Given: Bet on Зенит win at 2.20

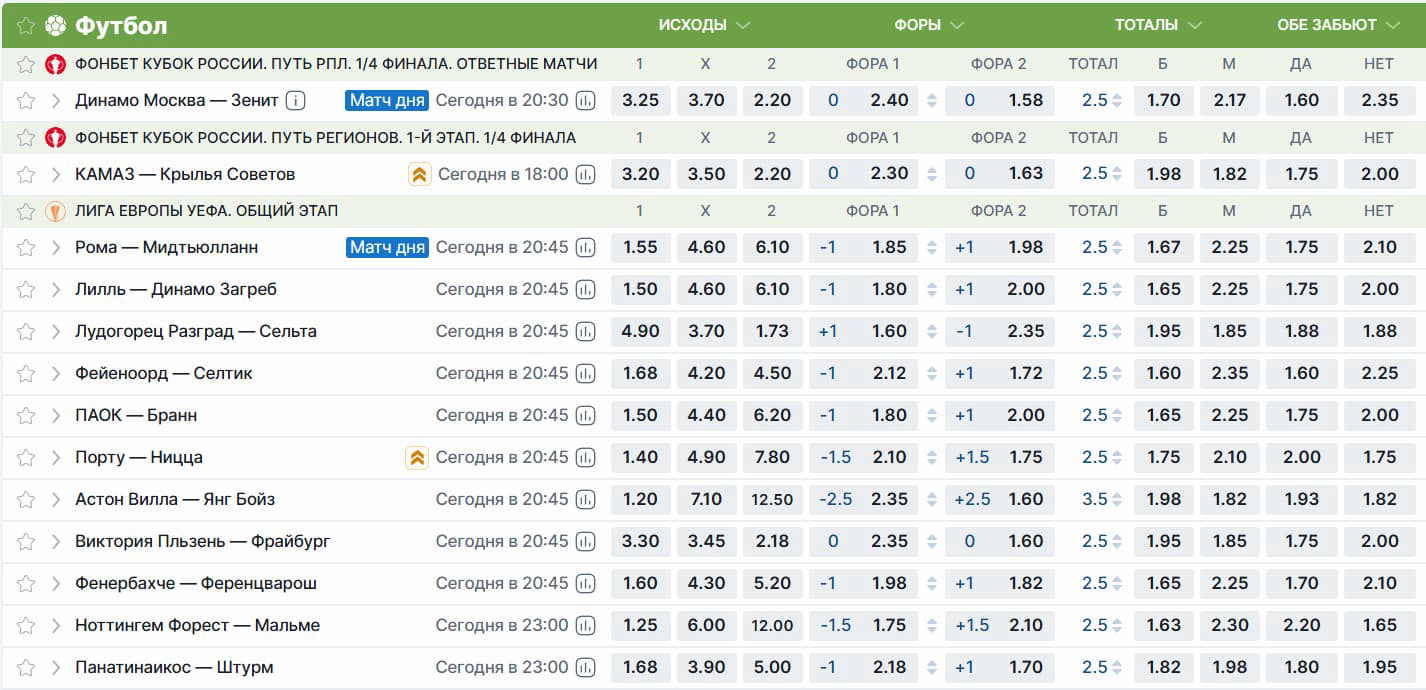Looking at the screenshot, I should pyautogui.click(x=772, y=100).
